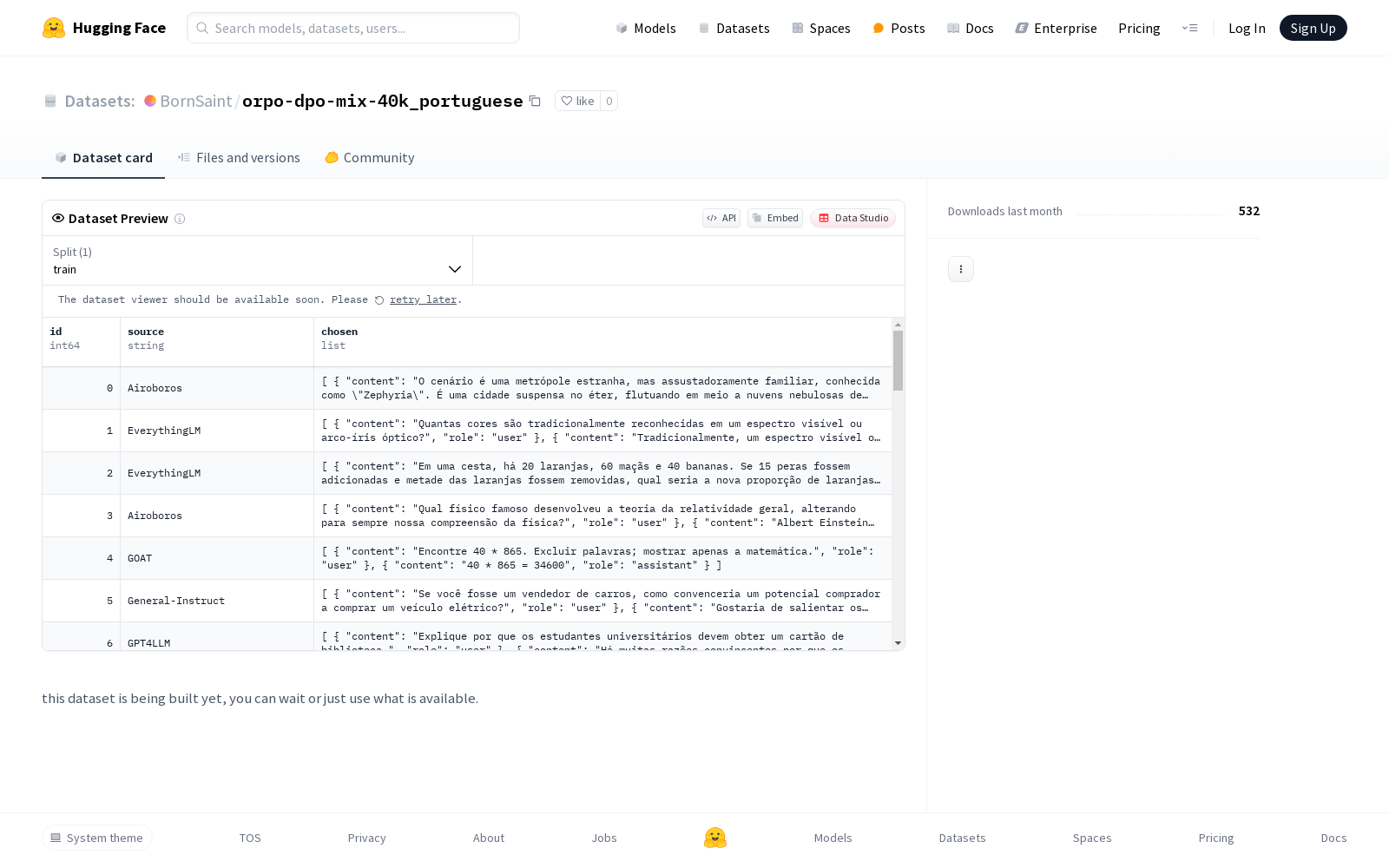This screenshot has height=868, width=1389.
Task: Click the Sign Up button
Action: coord(1313,28)
